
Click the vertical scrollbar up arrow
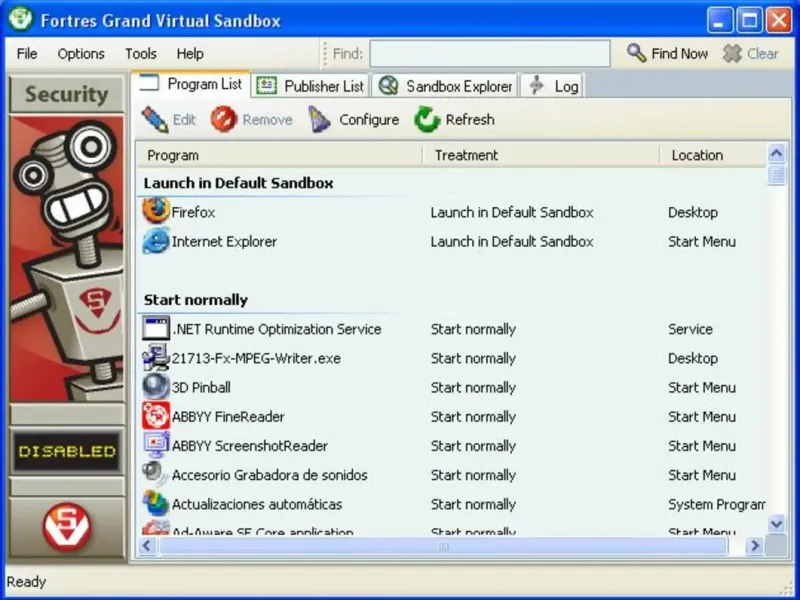777,153
